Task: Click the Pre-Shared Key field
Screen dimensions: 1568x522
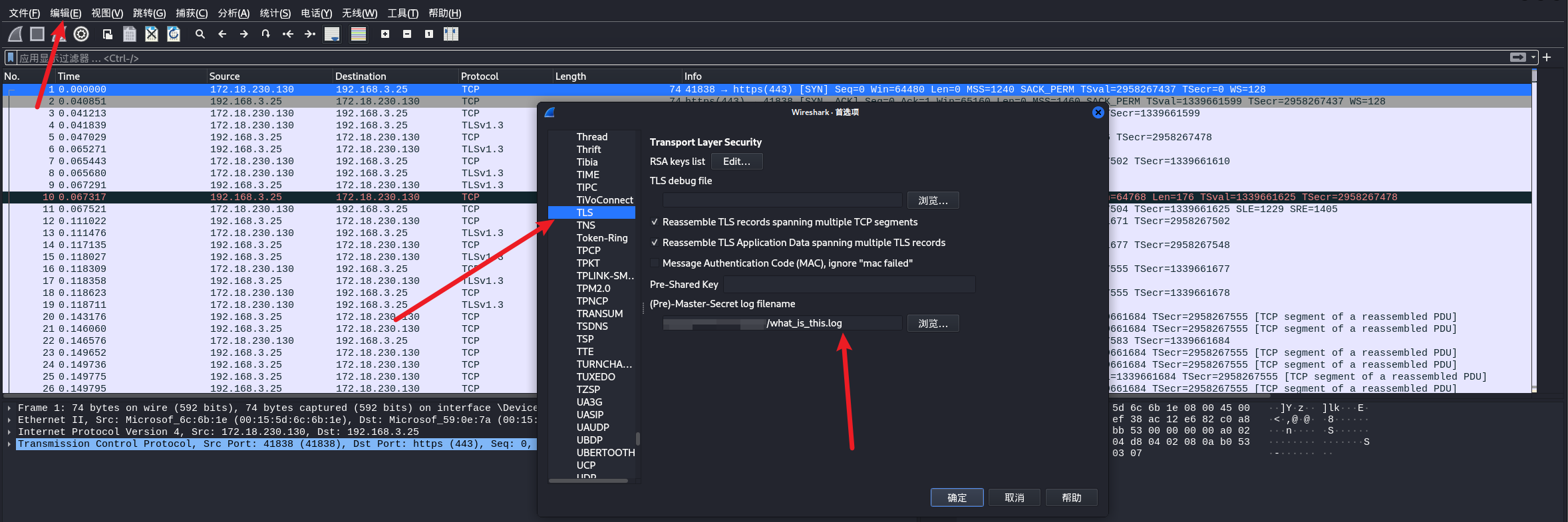Action: (849, 285)
